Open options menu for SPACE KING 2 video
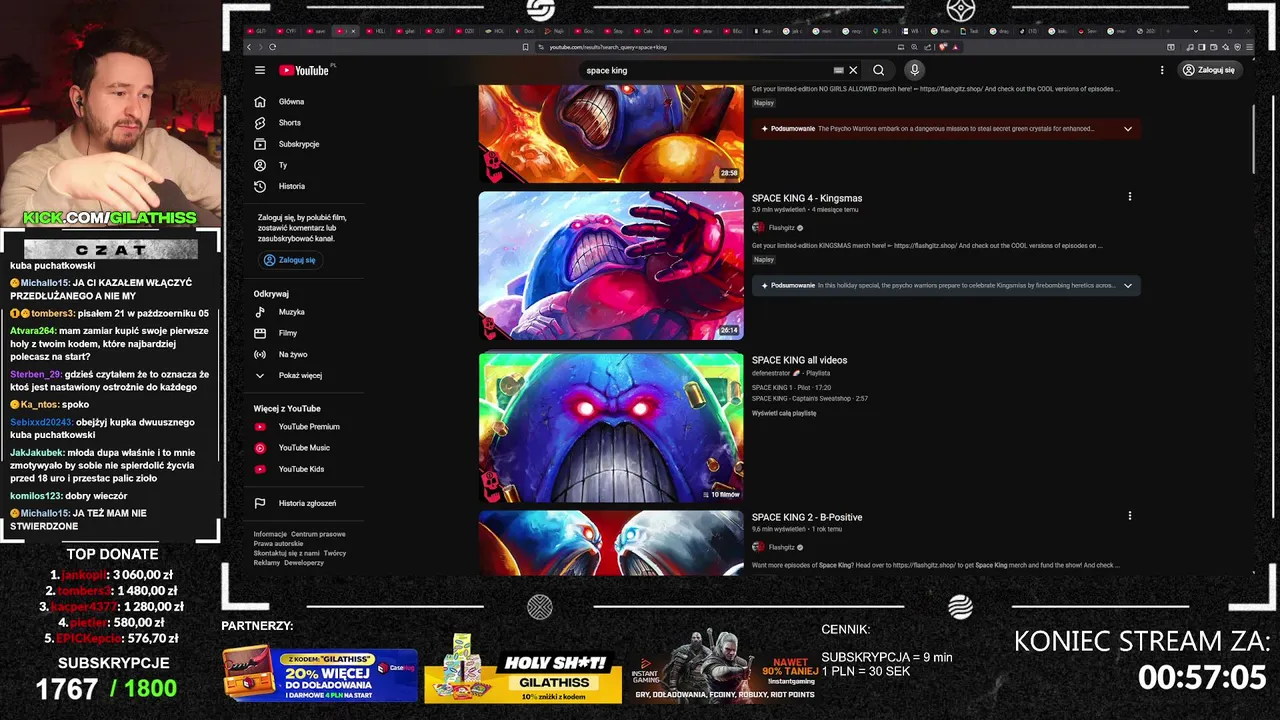The width and height of the screenshot is (1280, 720). [x=1130, y=516]
